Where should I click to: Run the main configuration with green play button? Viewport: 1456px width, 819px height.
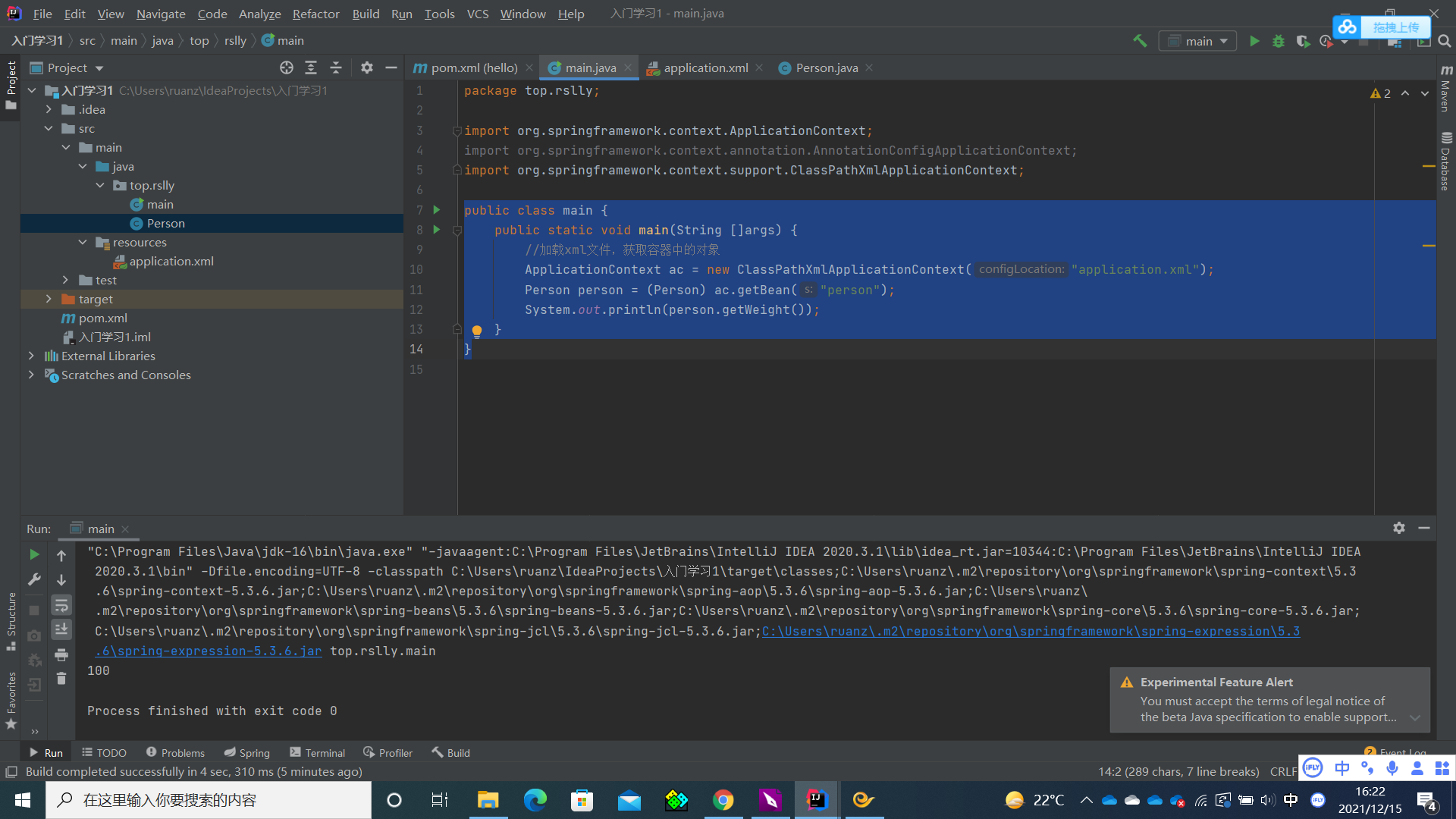1254,41
